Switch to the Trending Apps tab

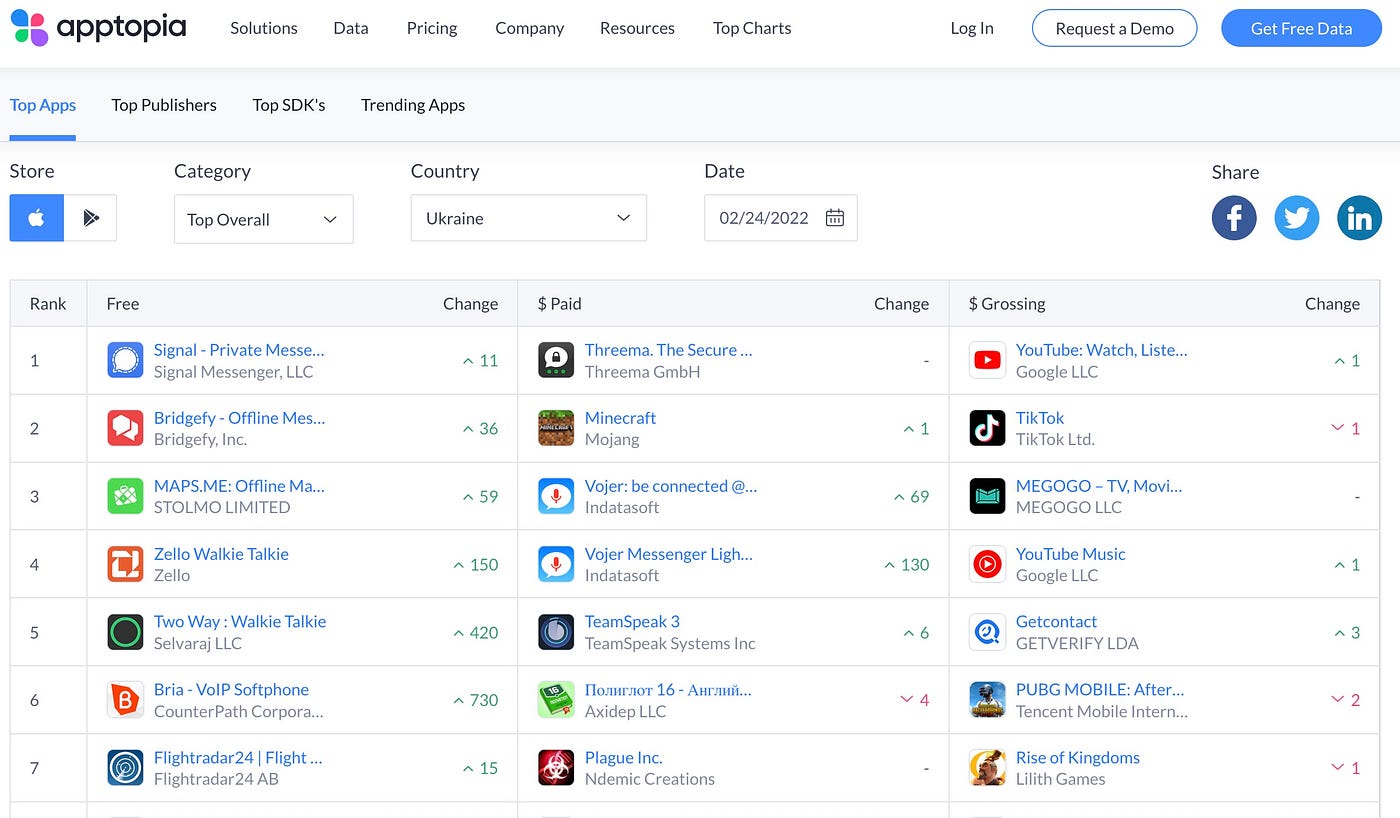pos(413,105)
